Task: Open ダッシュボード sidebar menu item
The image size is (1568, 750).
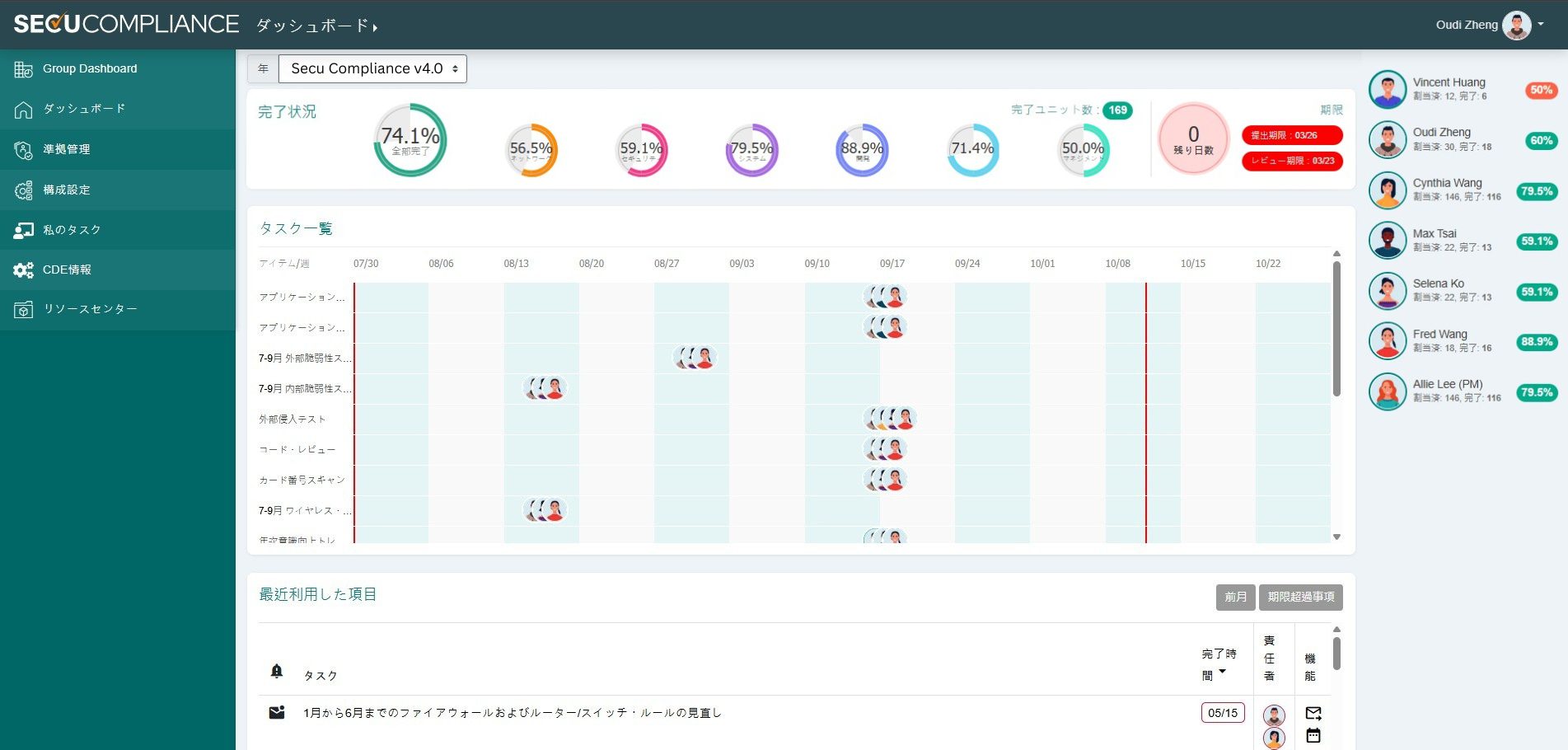Action: 118,109
